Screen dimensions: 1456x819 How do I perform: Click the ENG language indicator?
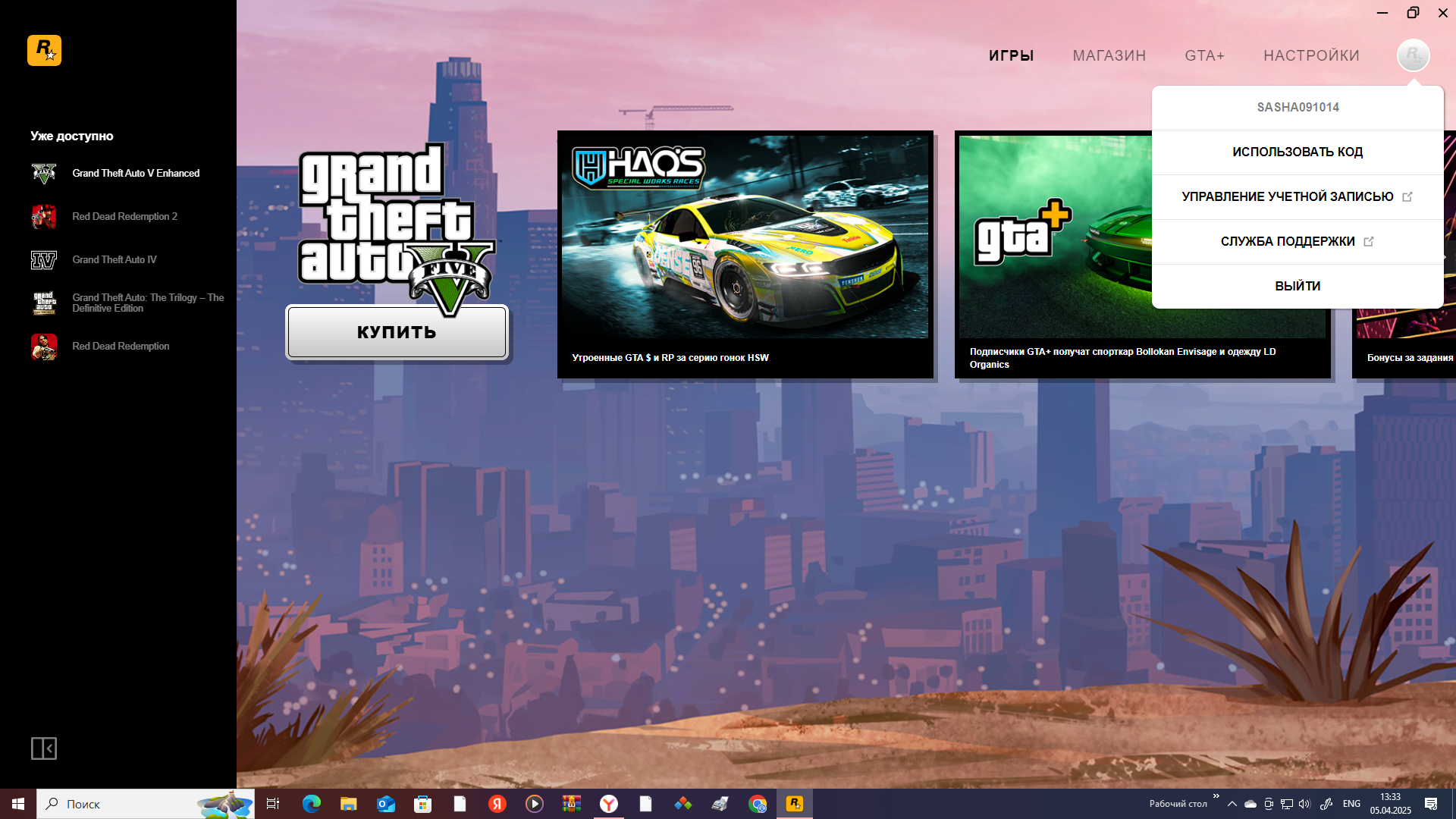(1351, 804)
